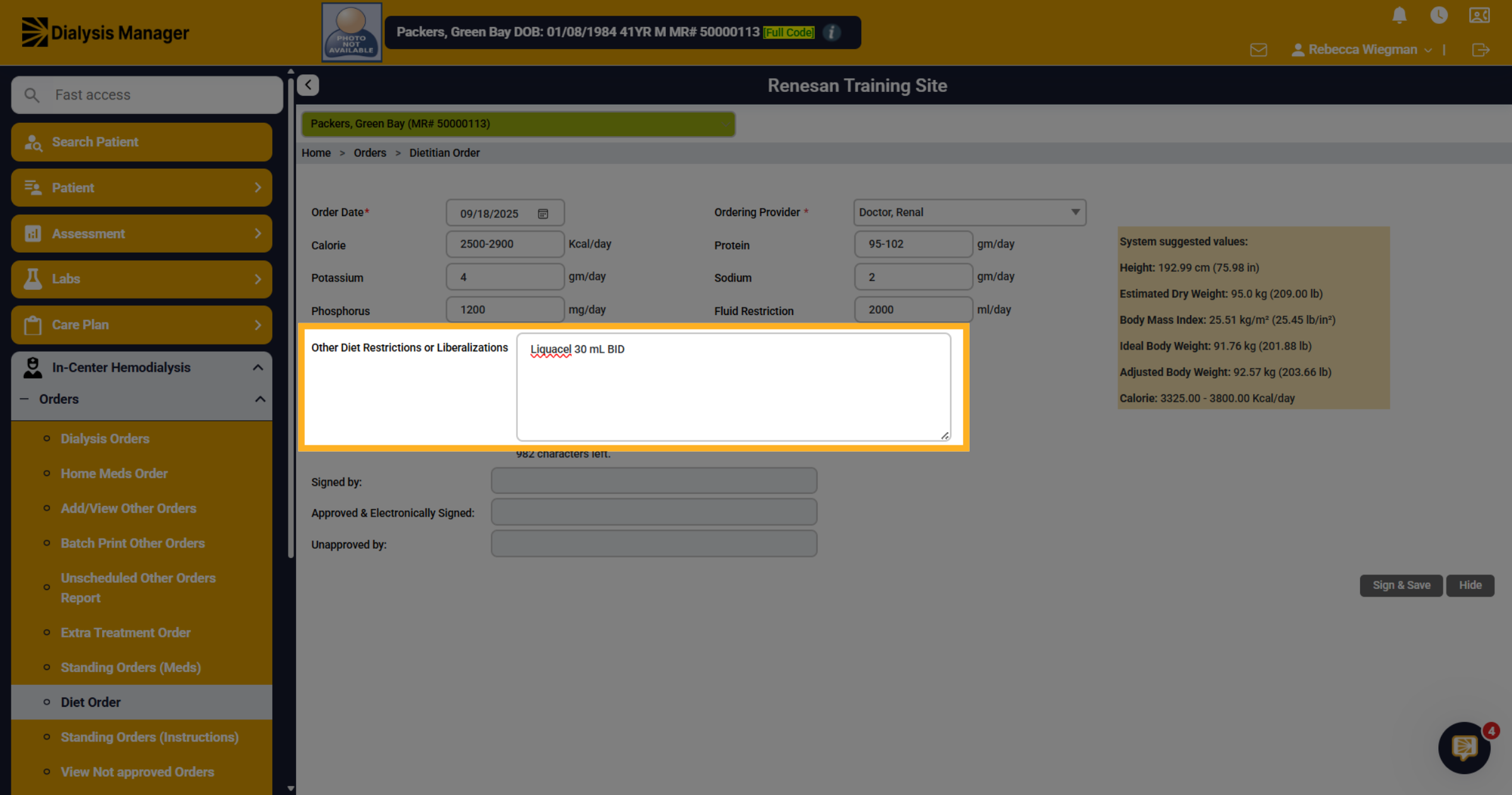Viewport: 1512px width, 795px height.
Task: Click the Other Diet Restrictions text area
Action: click(x=733, y=387)
